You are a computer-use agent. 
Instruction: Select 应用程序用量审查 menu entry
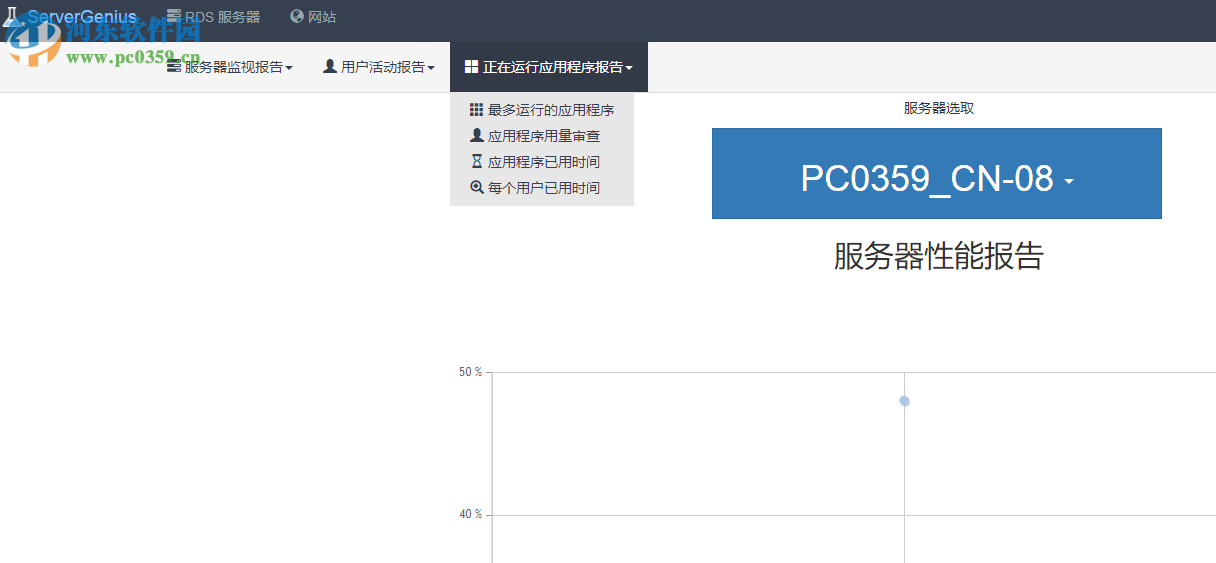click(x=542, y=136)
